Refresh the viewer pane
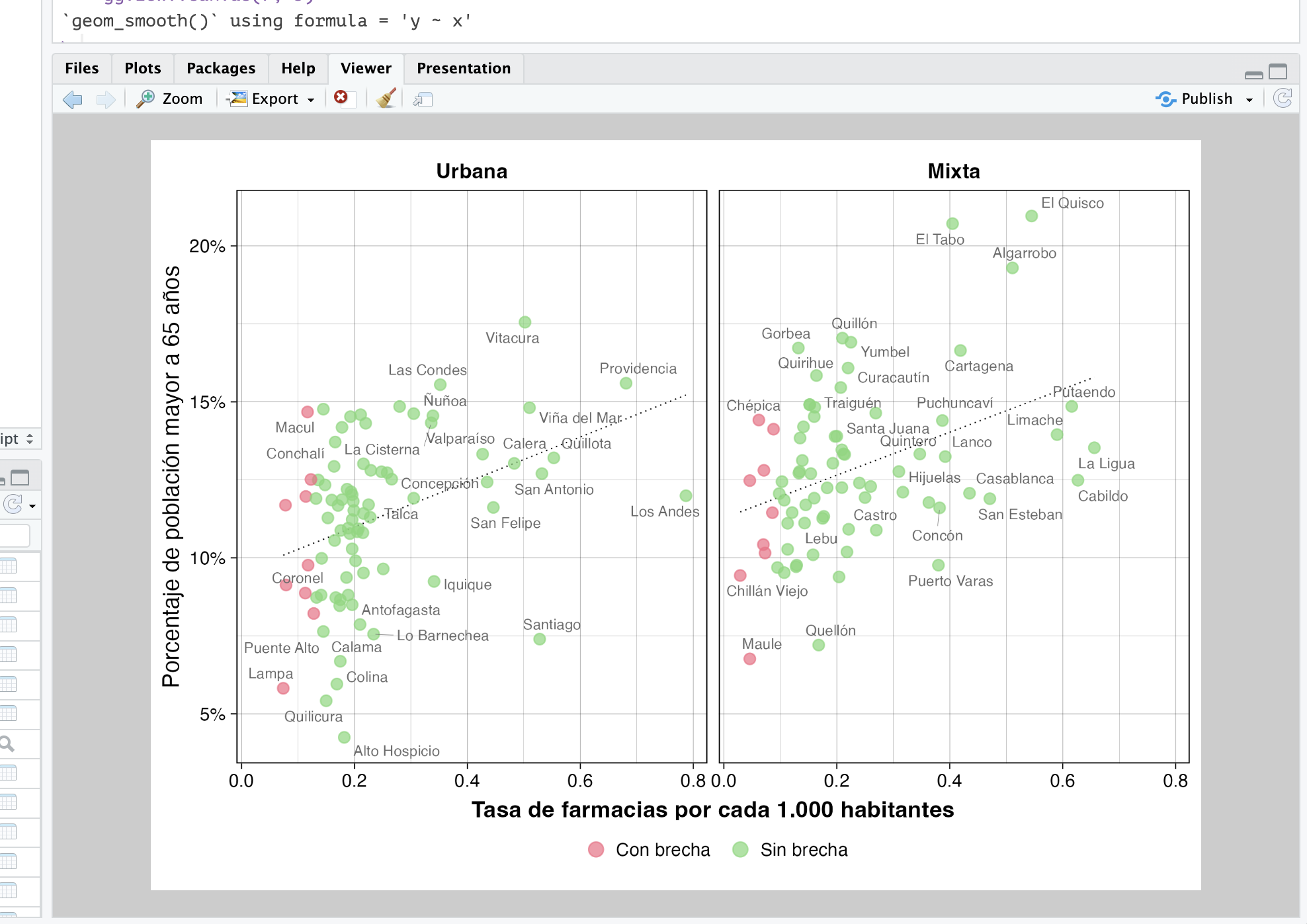 pos(1283,99)
